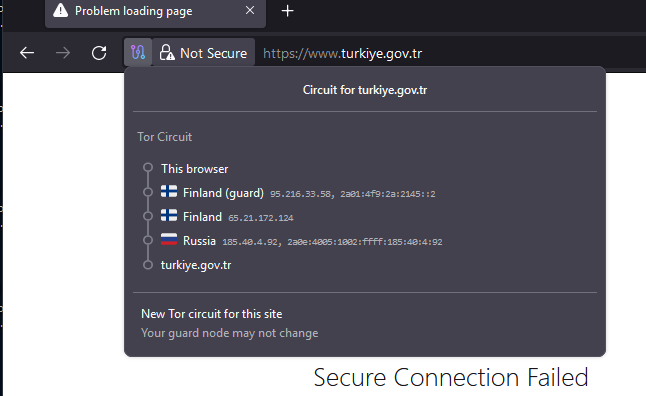Click the guard IP address 95.216.33.58
The image size is (646, 396).
[300, 194]
